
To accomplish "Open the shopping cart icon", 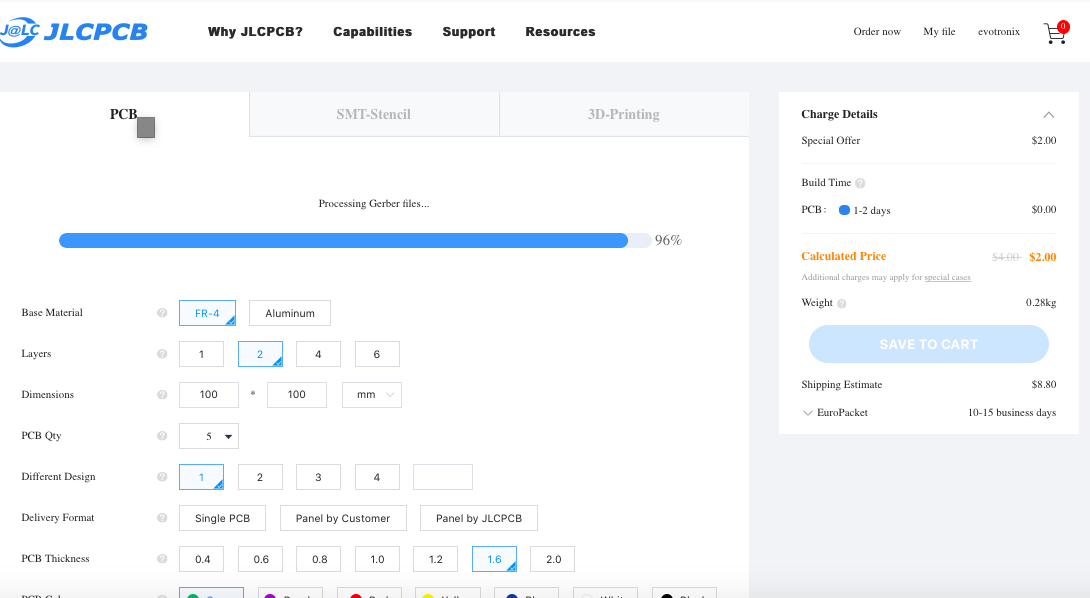I will pos(1055,32).
